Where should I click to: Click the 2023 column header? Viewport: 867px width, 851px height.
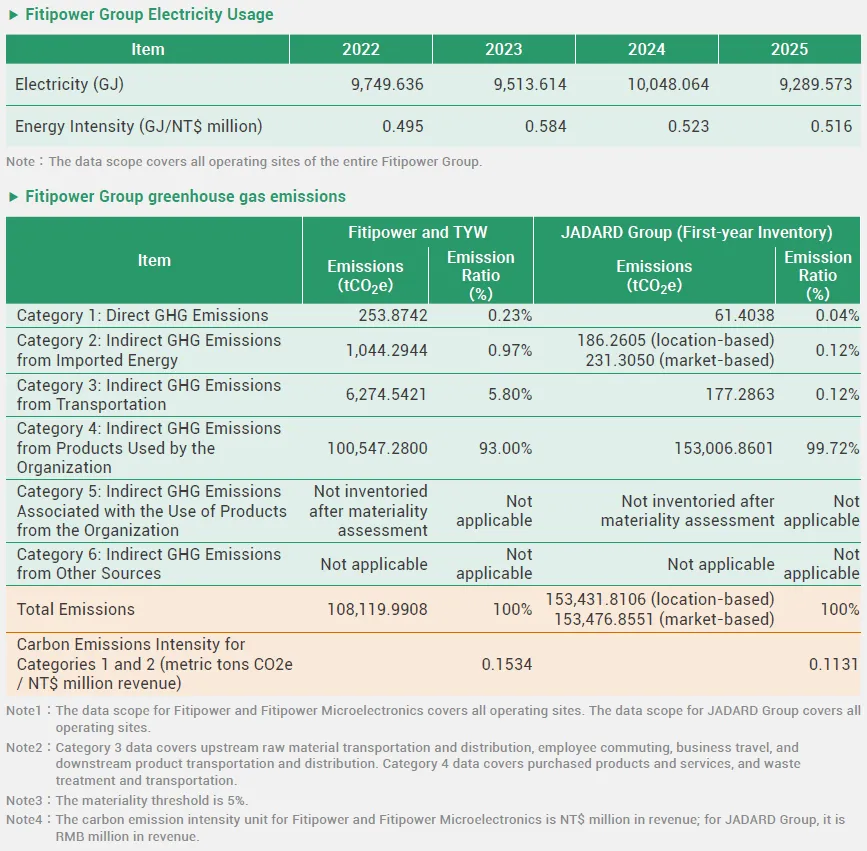pyautogui.click(x=504, y=49)
